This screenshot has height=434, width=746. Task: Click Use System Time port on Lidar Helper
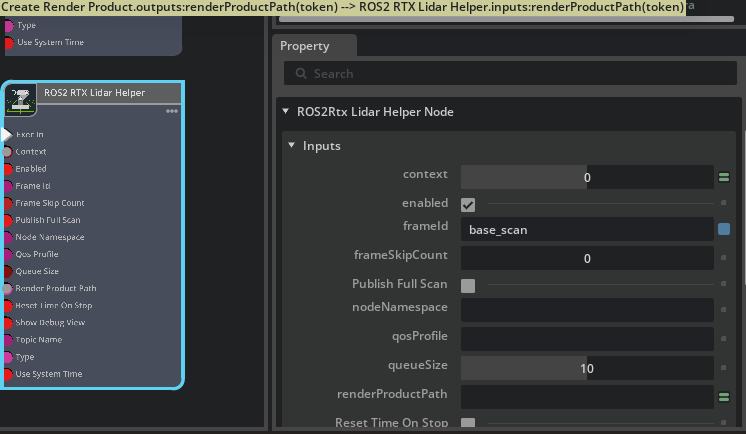tap(8, 374)
